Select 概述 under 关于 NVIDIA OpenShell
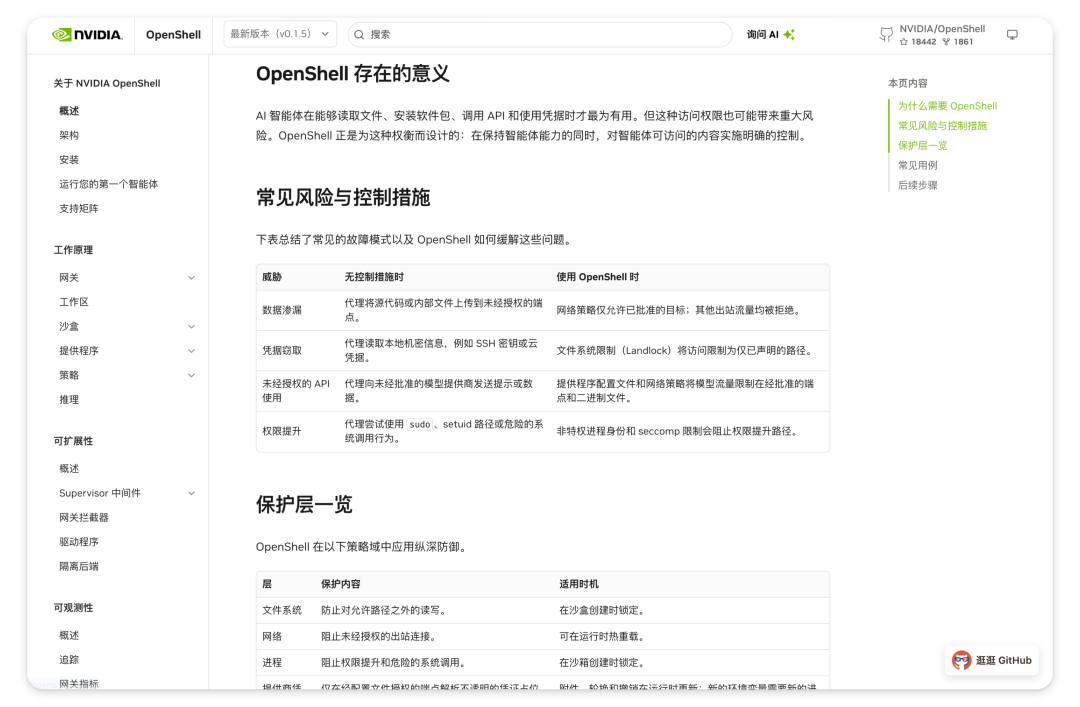 click(x=69, y=111)
